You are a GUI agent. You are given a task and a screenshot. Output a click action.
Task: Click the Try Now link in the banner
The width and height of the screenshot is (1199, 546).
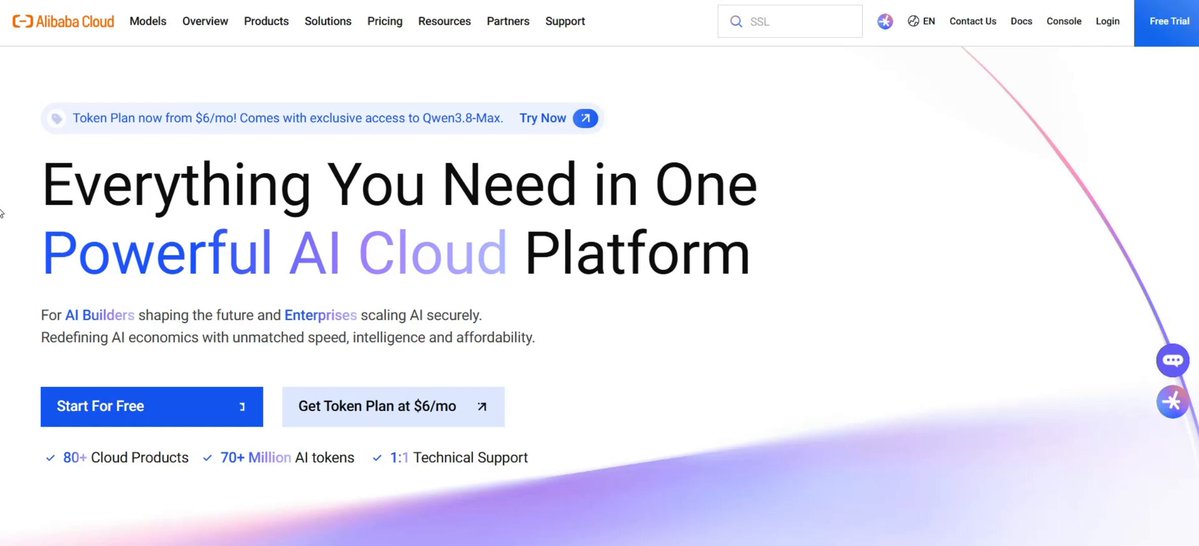tap(543, 118)
